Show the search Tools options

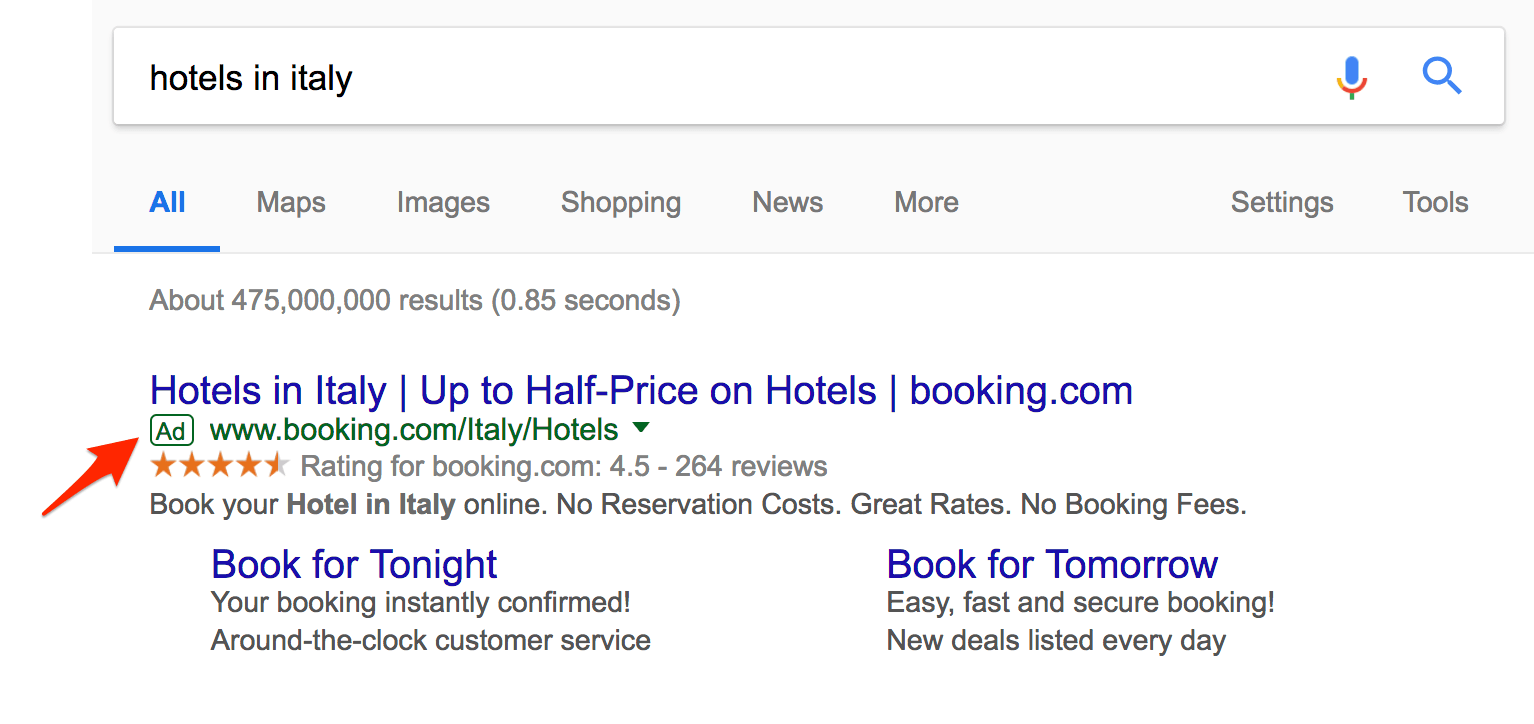coord(1435,203)
